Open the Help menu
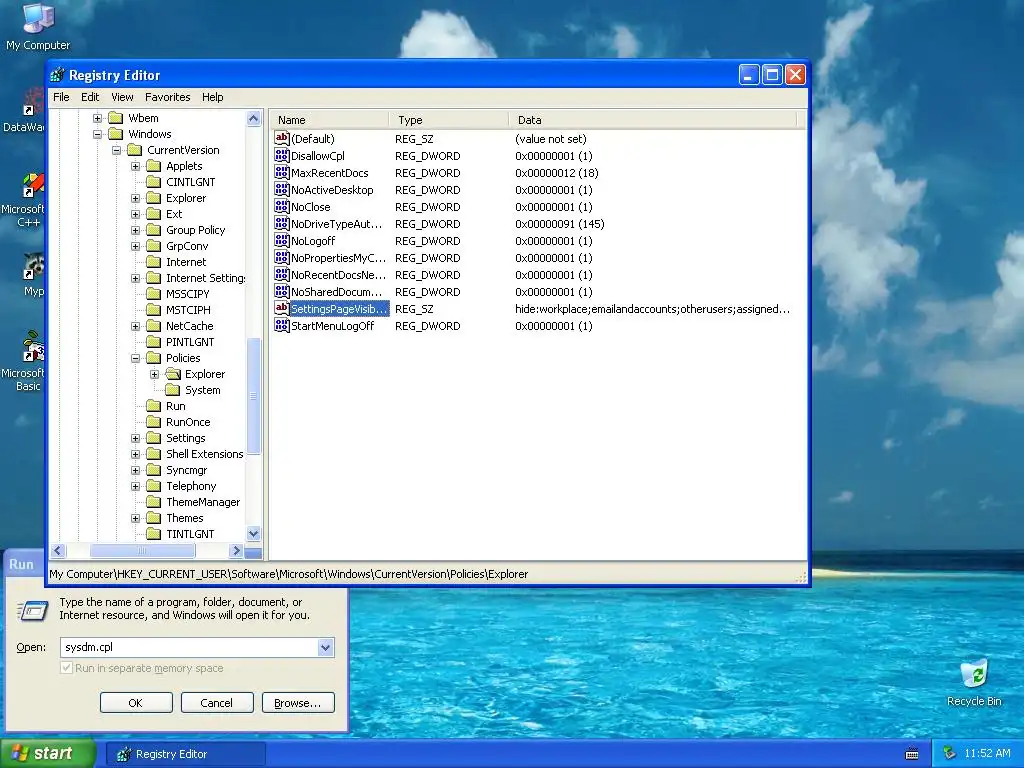Screen dimensions: 1024x768 pyautogui.click(x=212, y=97)
